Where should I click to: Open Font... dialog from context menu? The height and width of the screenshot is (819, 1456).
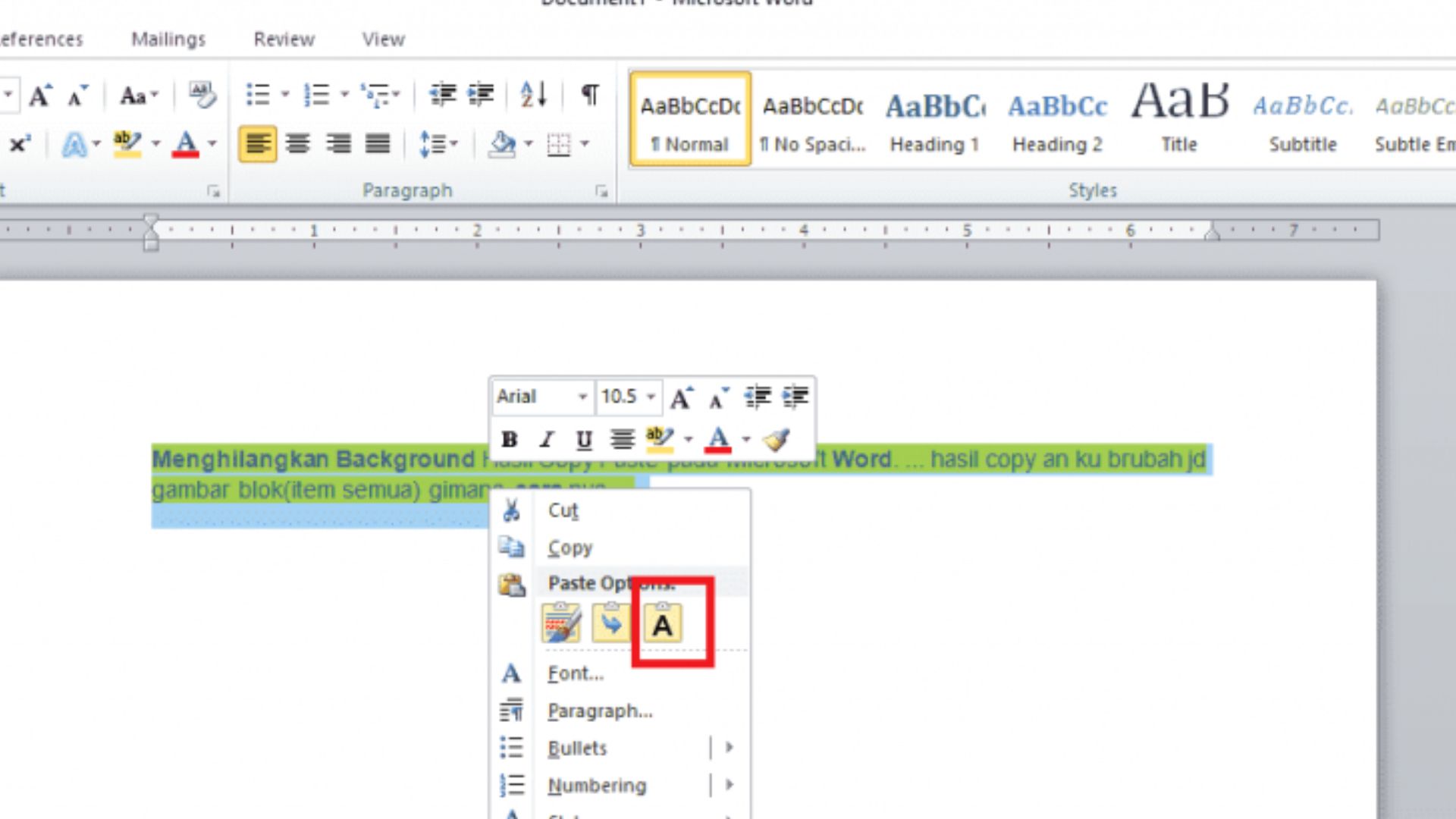(x=575, y=673)
